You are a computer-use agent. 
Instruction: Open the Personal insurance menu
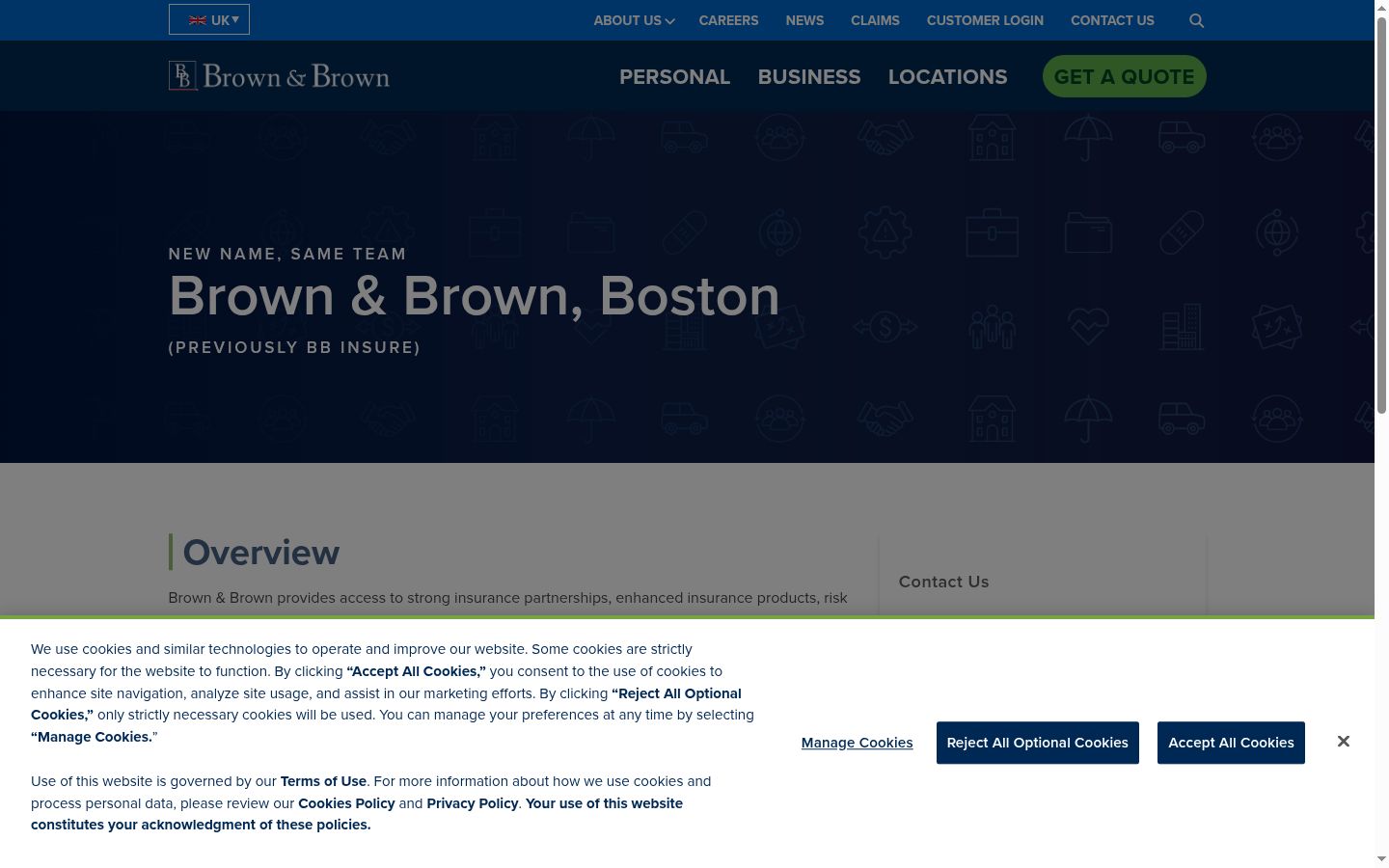[674, 76]
